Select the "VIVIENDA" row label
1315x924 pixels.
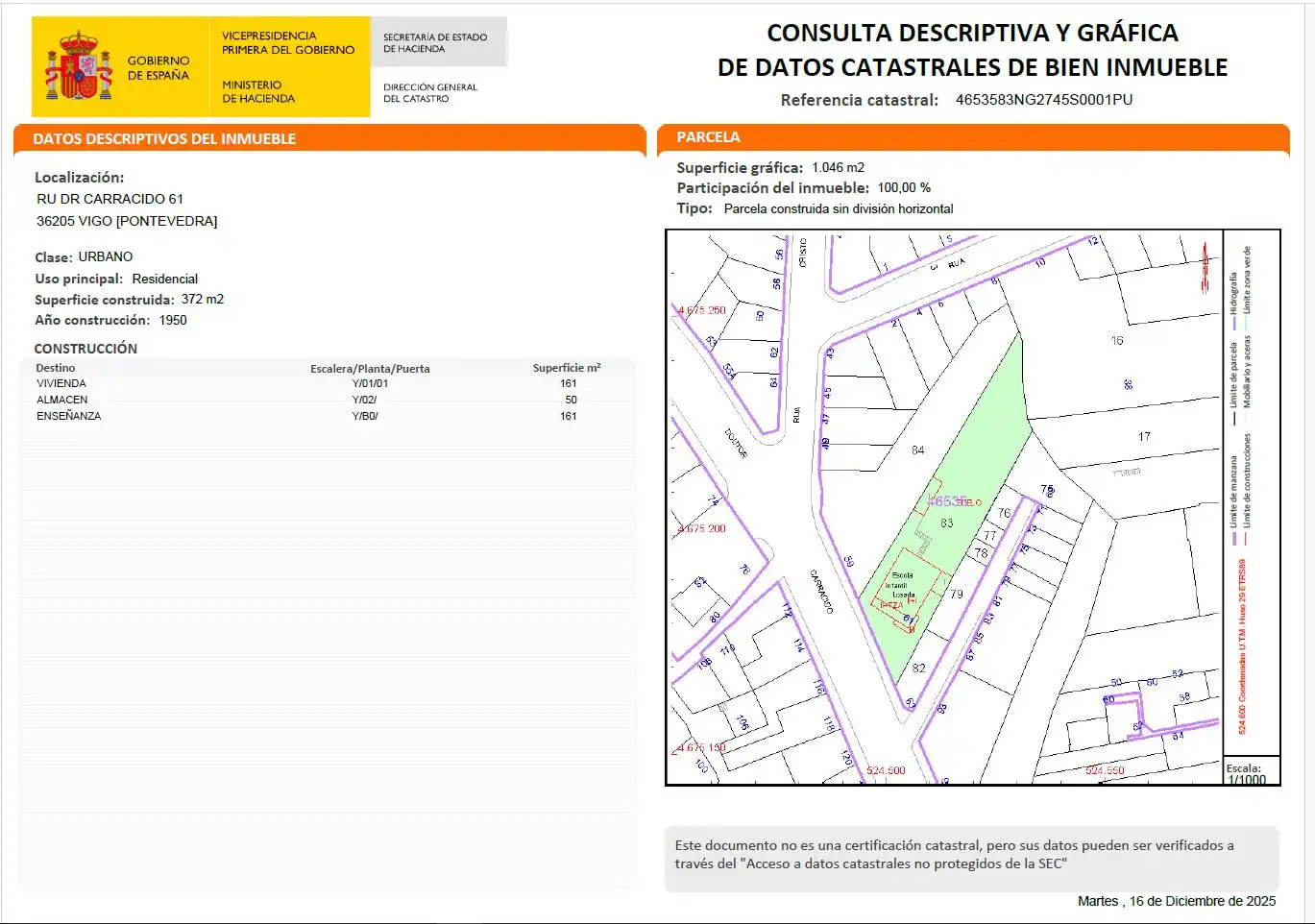(x=61, y=383)
